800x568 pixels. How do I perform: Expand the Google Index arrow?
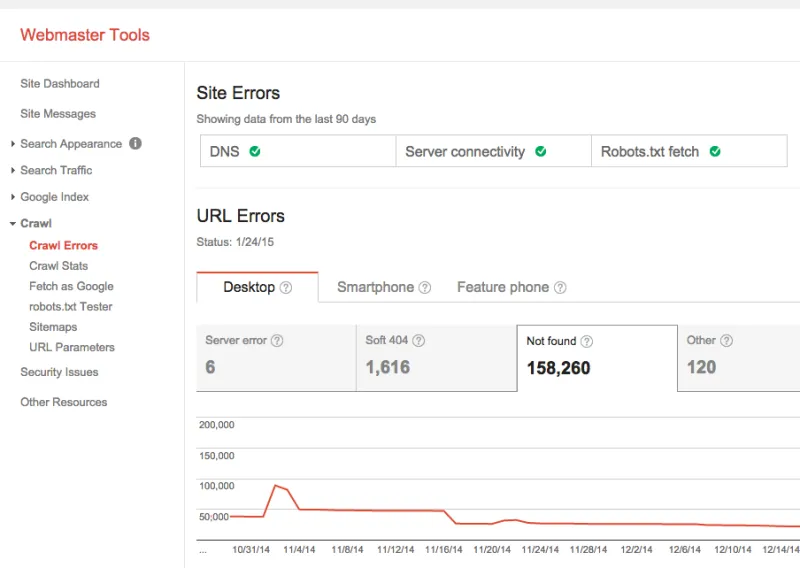[x=13, y=197]
